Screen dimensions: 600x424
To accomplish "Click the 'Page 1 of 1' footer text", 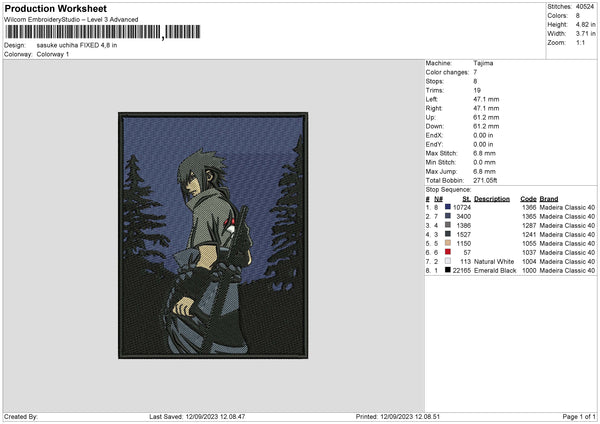I will (x=579, y=417).
